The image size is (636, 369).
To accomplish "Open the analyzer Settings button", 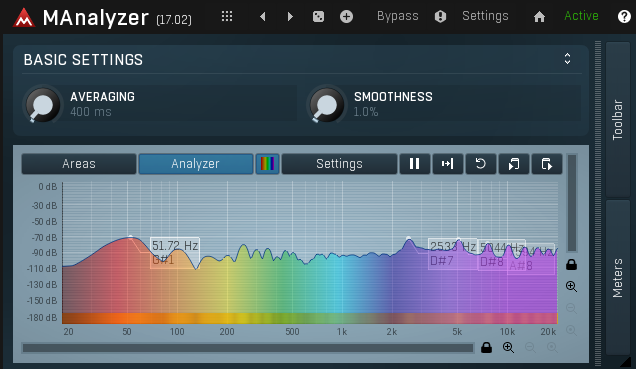I will (x=339, y=164).
